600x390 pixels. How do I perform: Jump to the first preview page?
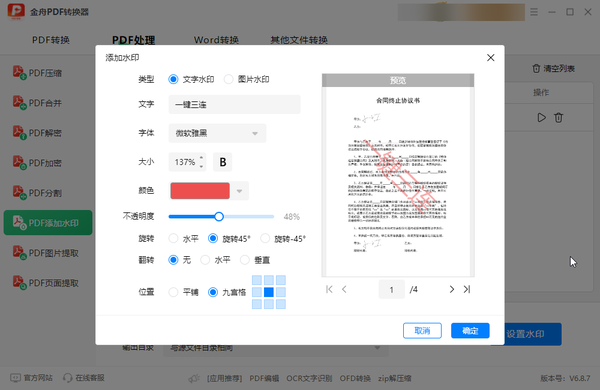pos(329,289)
